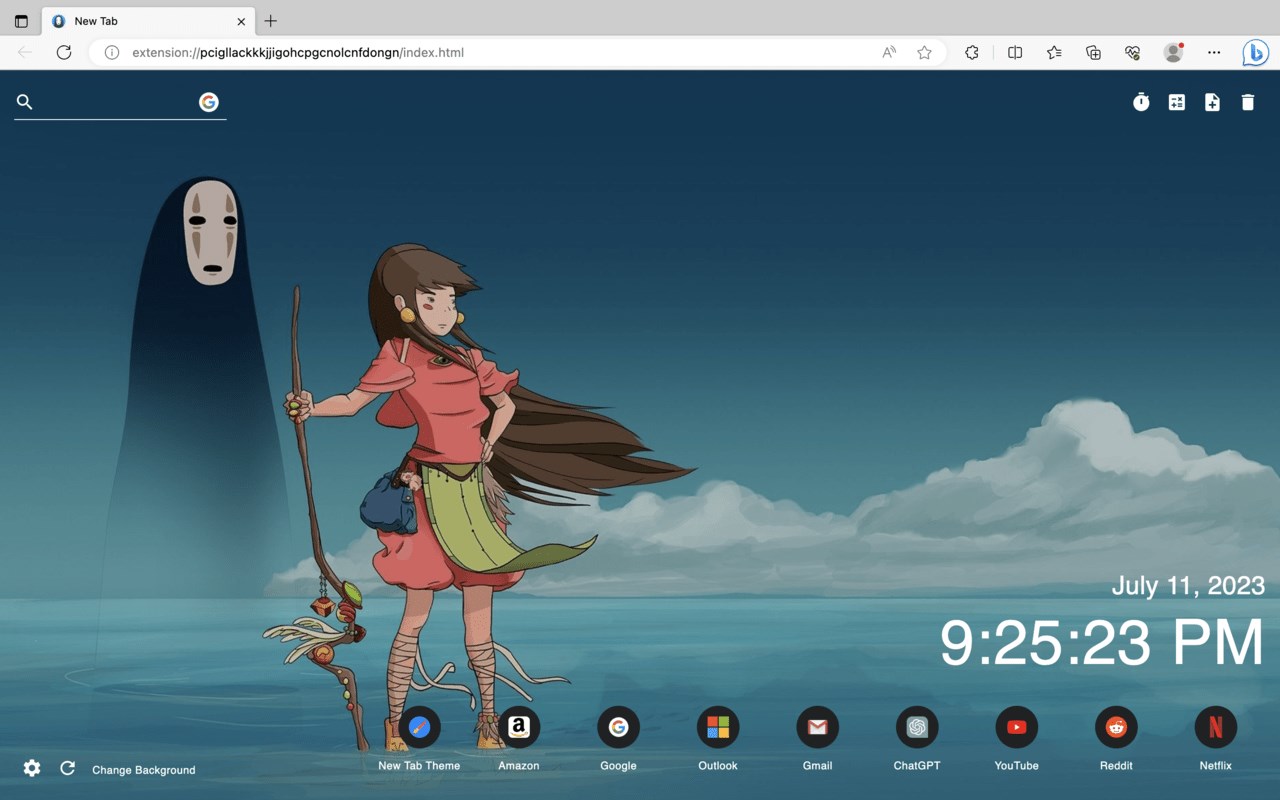Open the page settings gear icon
Screen dimensions: 1280x800
[x=32, y=768]
